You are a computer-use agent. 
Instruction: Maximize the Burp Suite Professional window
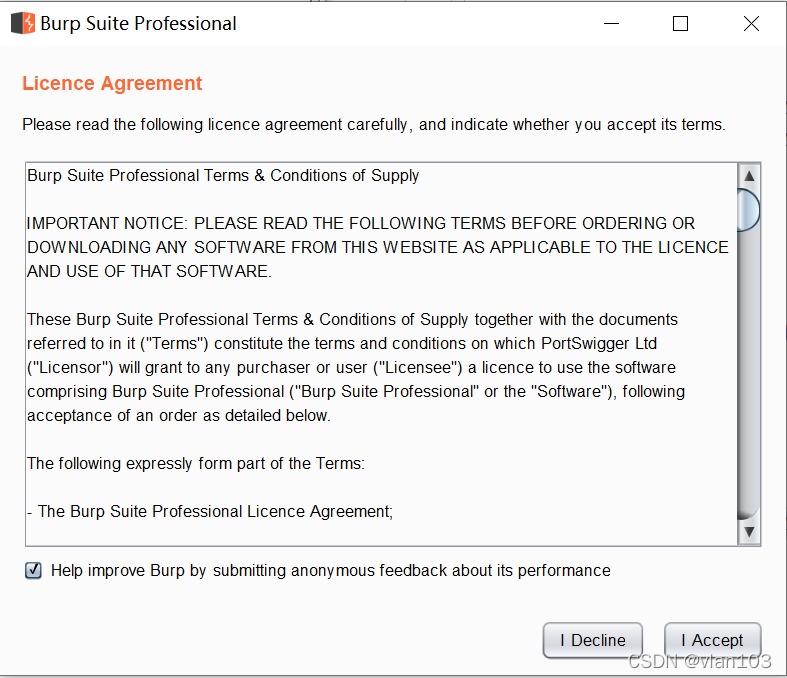click(x=681, y=24)
